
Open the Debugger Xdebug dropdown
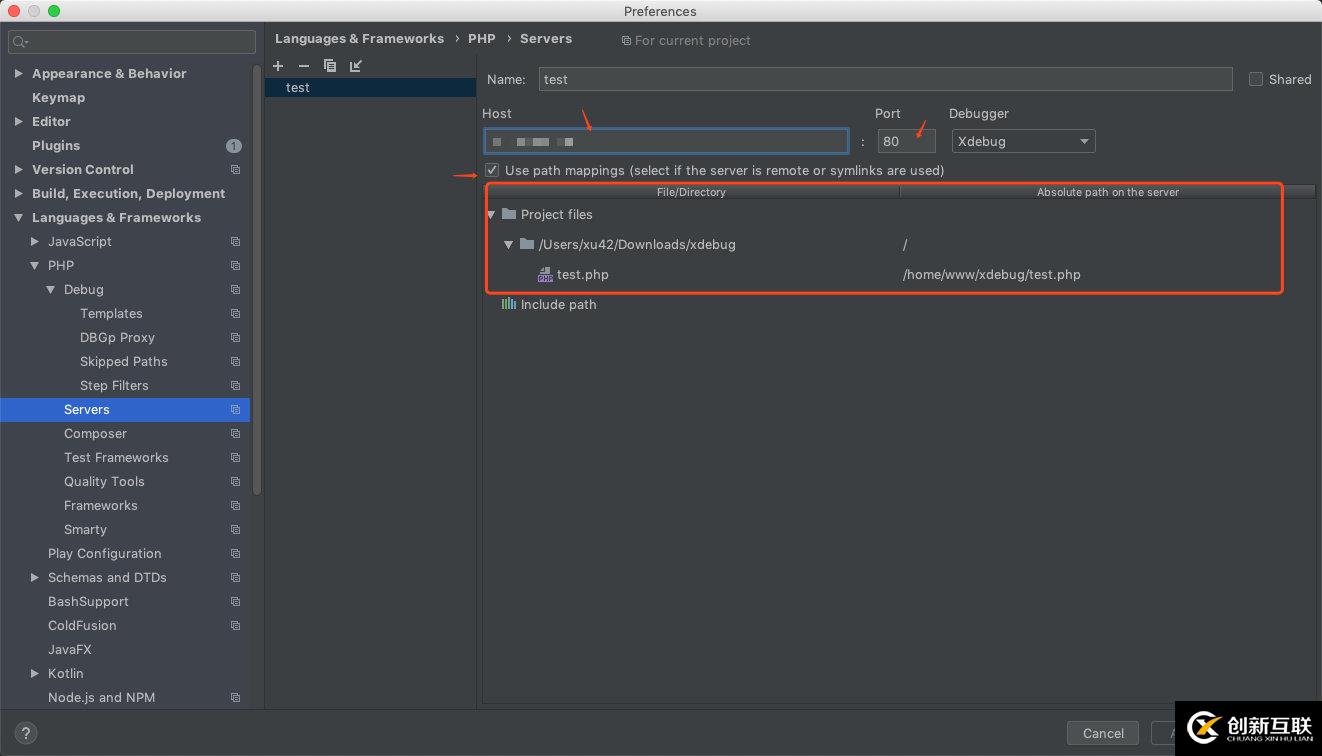(x=1023, y=142)
